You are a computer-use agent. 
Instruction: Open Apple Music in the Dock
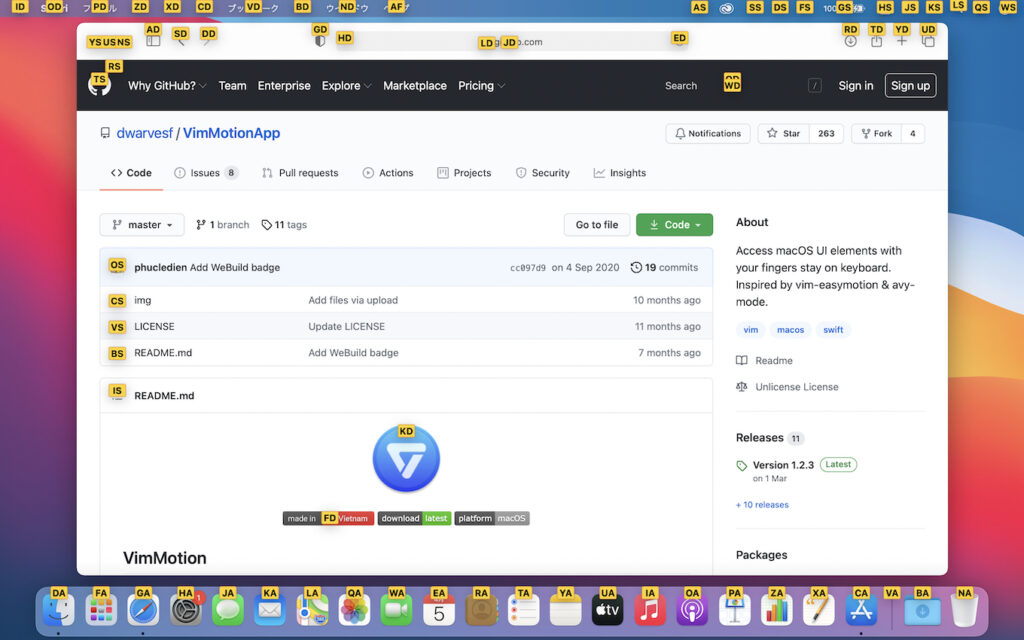(650, 609)
